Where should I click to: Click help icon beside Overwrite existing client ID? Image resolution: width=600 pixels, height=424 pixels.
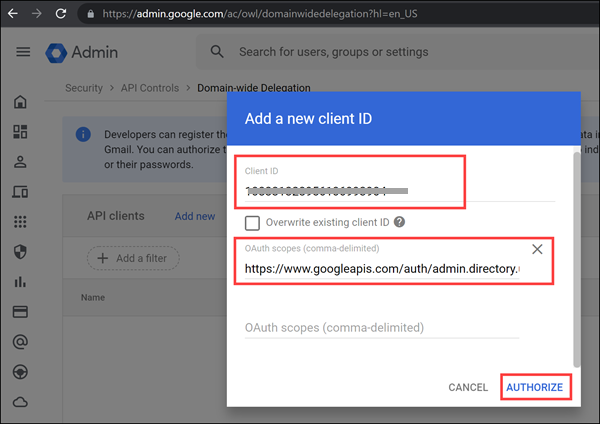click(399, 222)
